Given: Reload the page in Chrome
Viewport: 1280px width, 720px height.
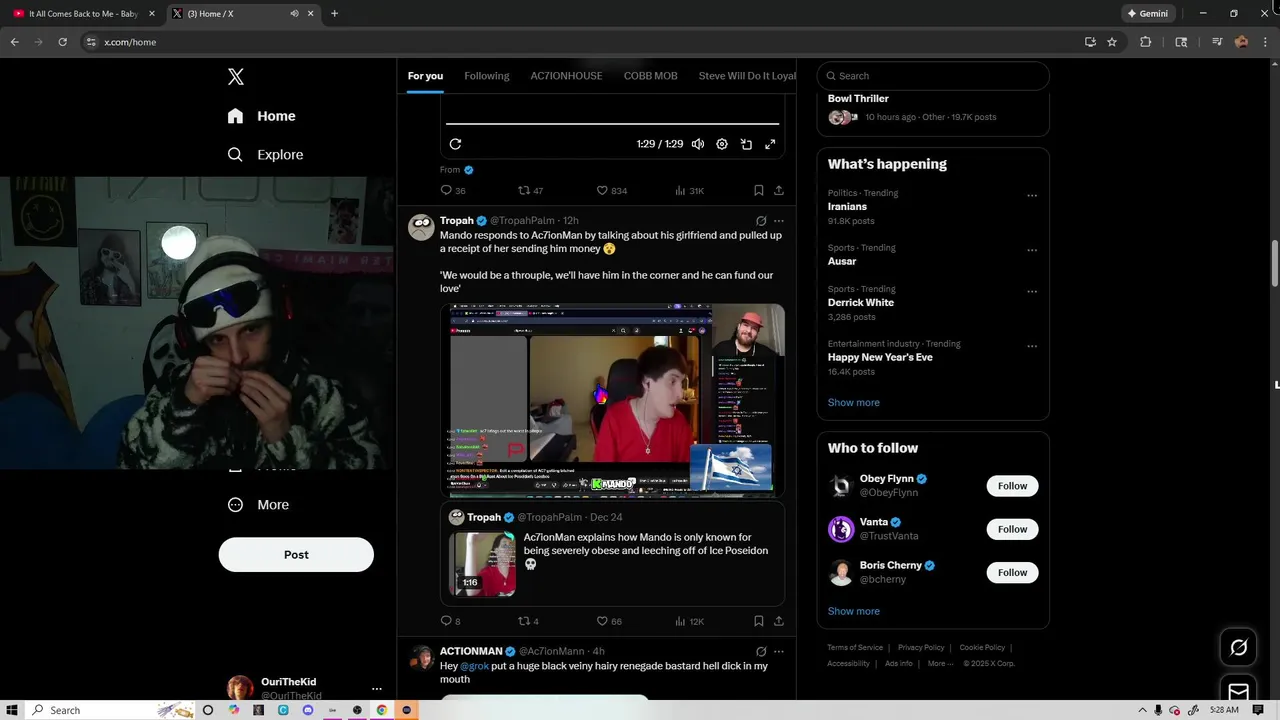Looking at the screenshot, I should (62, 42).
